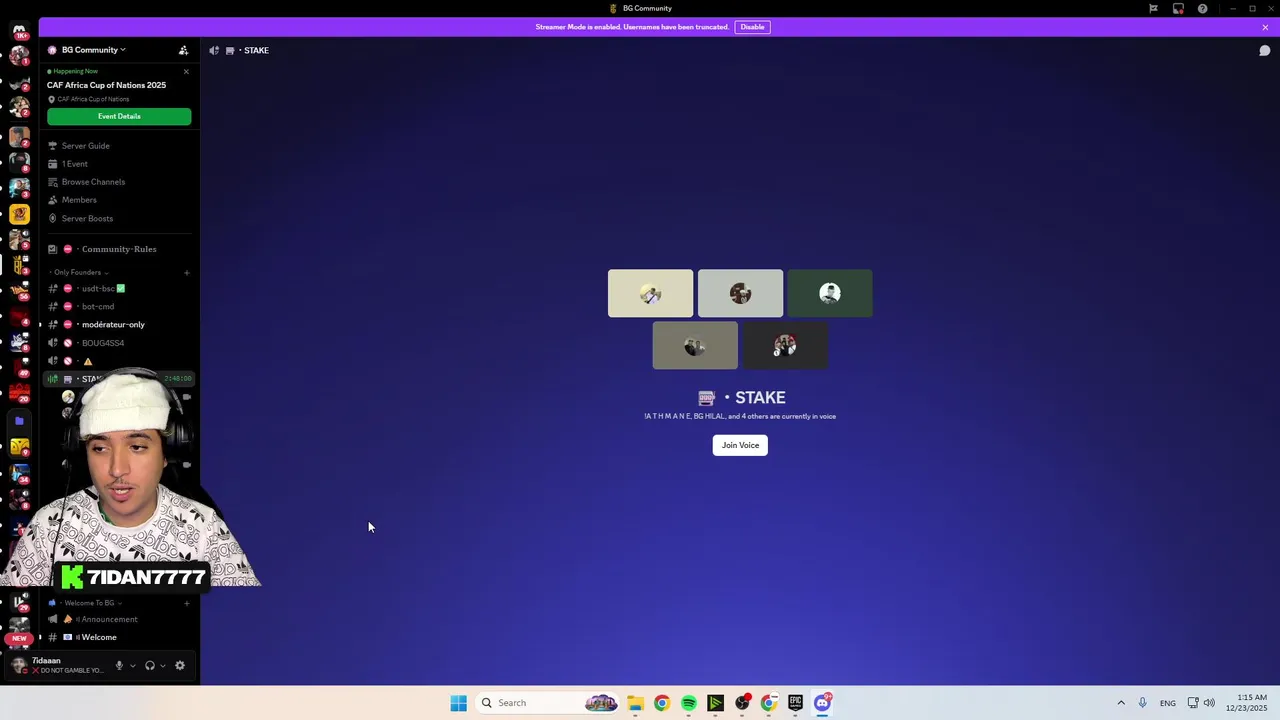
Task: Click the first participant thumbnail with yellow background
Action: click(x=650, y=293)
